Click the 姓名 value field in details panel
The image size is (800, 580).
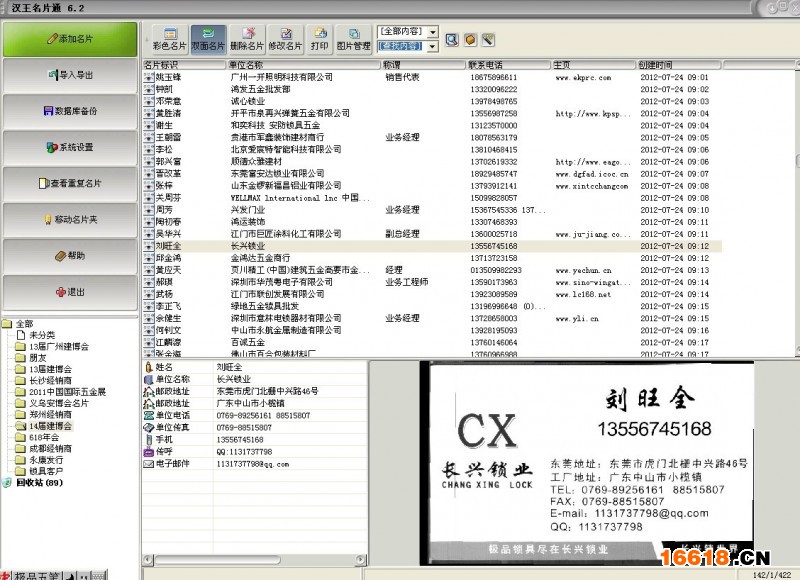tap(290, 367)
